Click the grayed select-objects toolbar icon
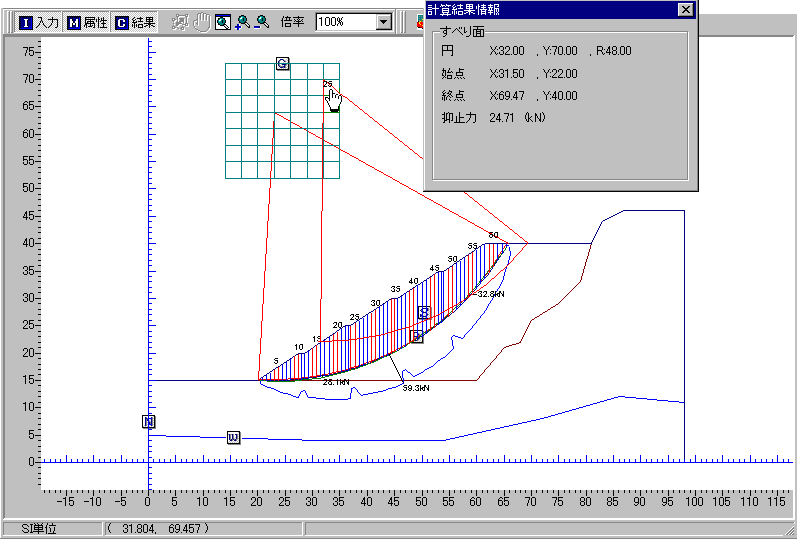 tap(180, 22)
